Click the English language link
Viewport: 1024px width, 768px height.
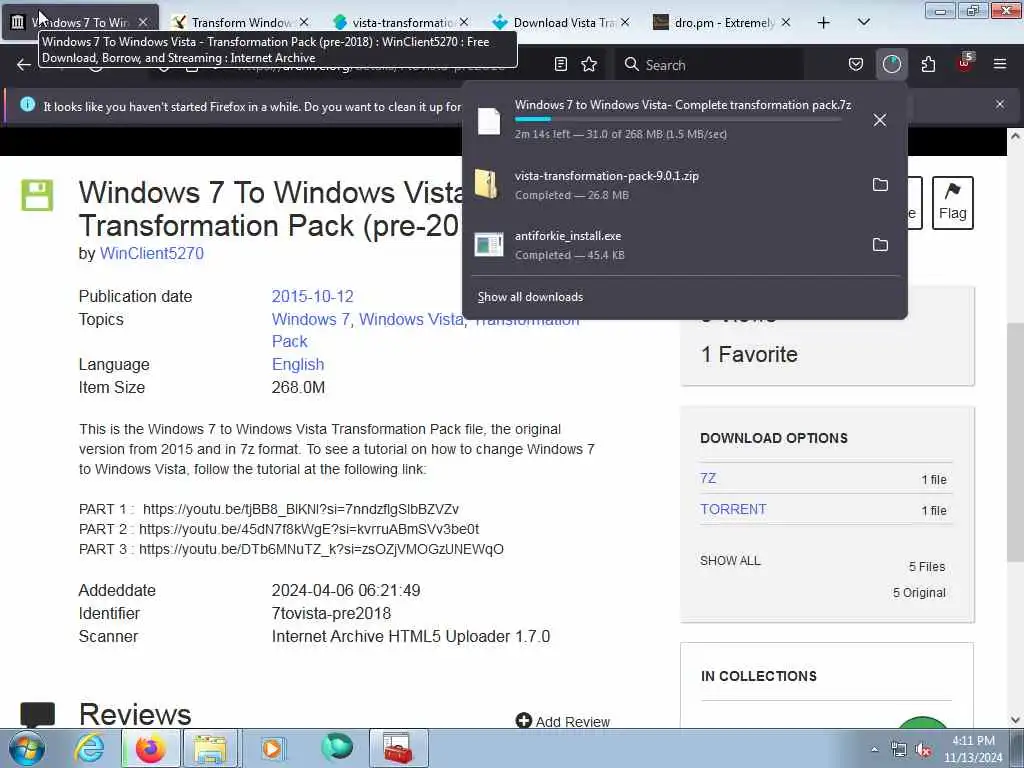[x=298, y=364]
